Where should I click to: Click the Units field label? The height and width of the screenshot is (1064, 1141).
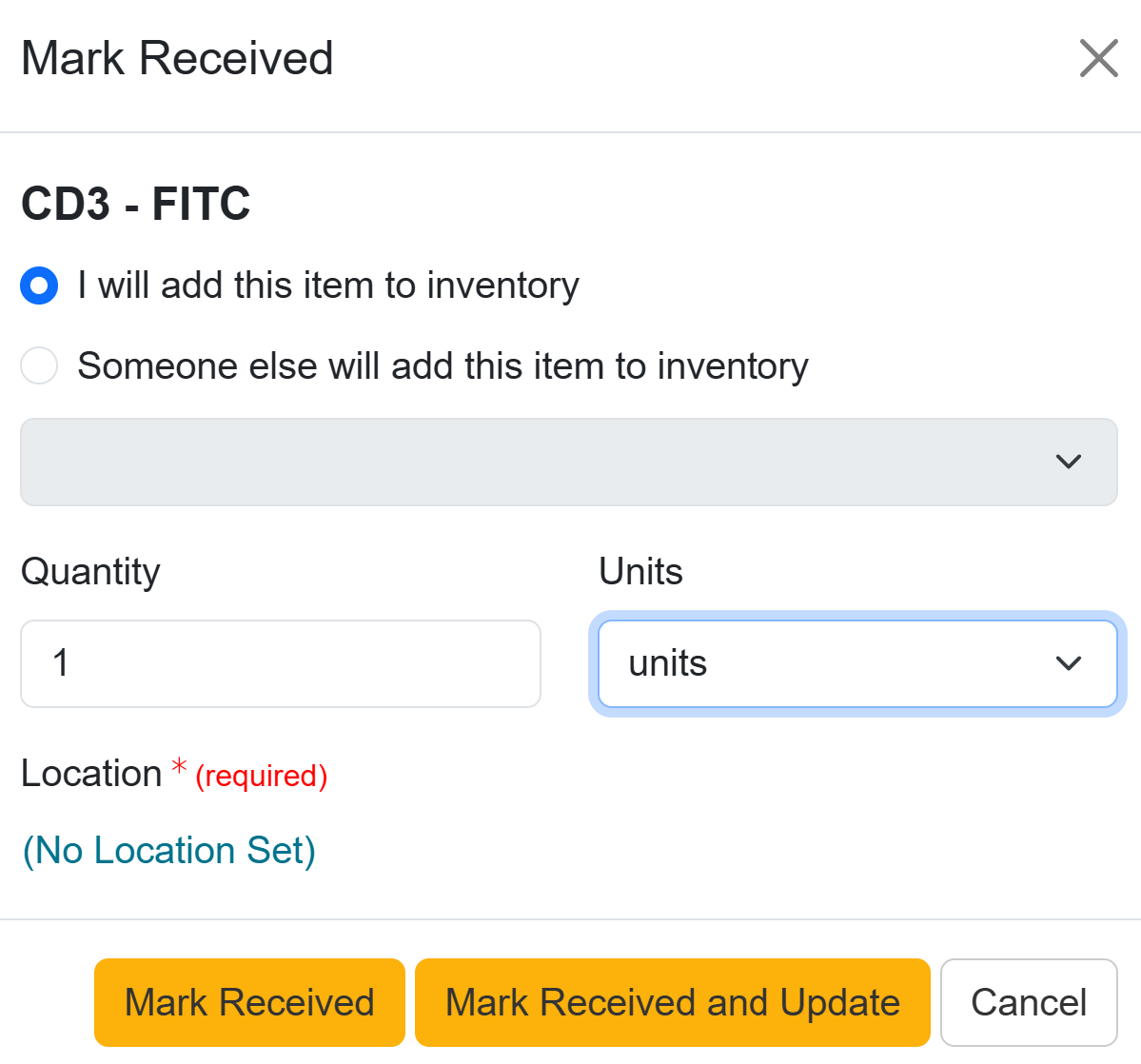pos(640,572)
